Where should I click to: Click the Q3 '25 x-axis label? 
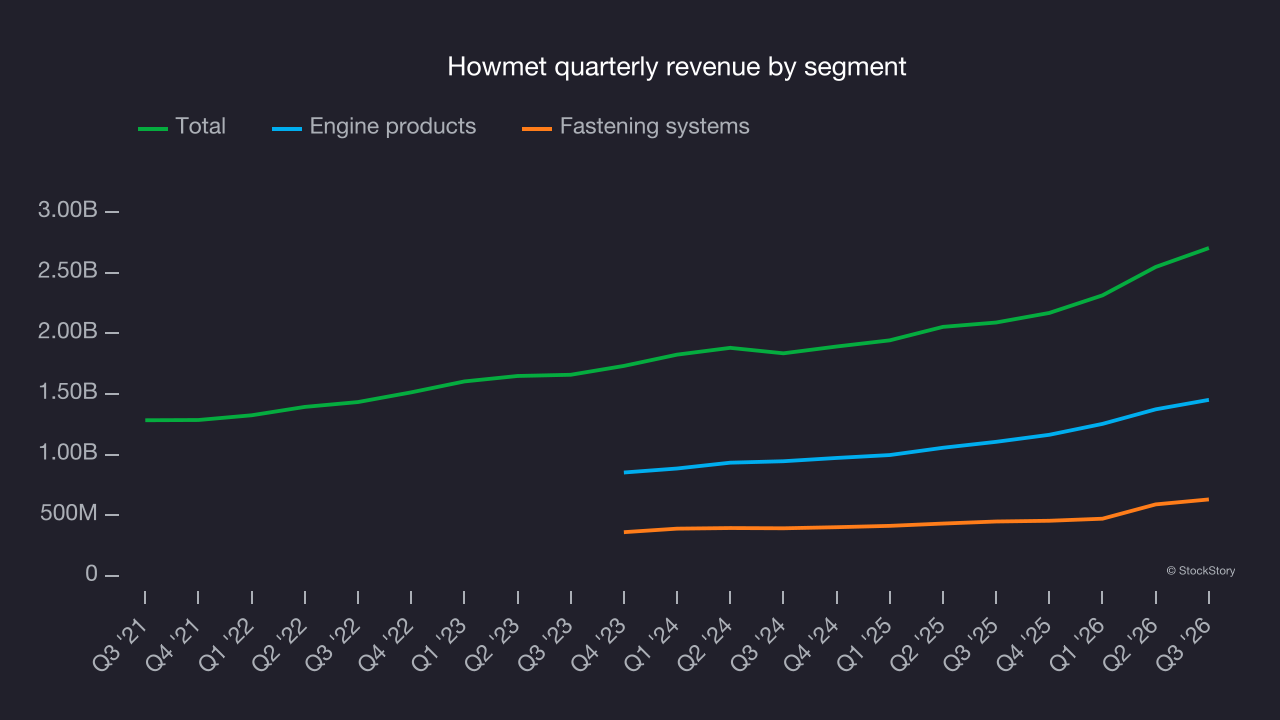971,647
